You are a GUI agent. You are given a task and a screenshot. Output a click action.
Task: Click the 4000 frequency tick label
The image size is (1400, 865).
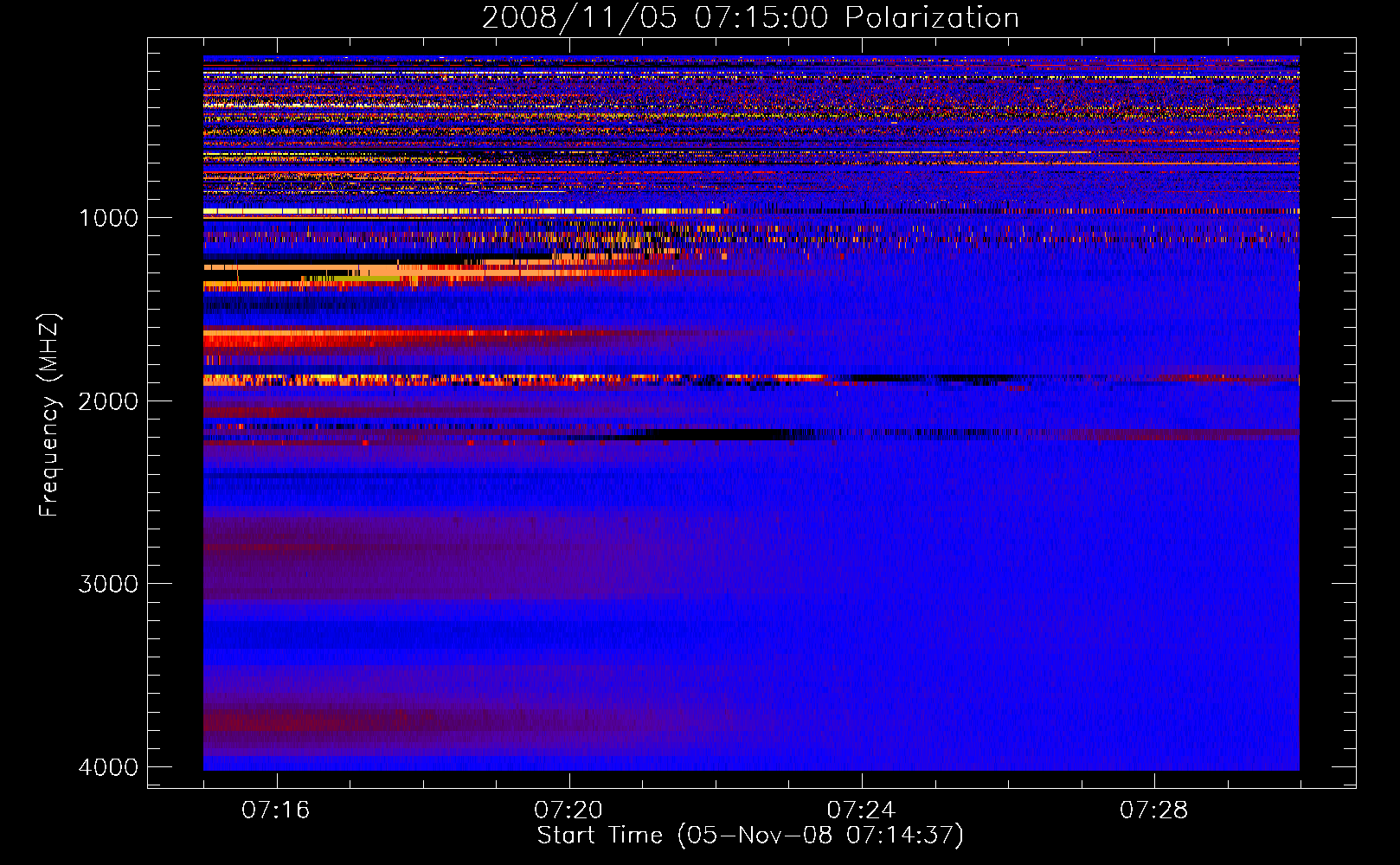click(108, 767)
